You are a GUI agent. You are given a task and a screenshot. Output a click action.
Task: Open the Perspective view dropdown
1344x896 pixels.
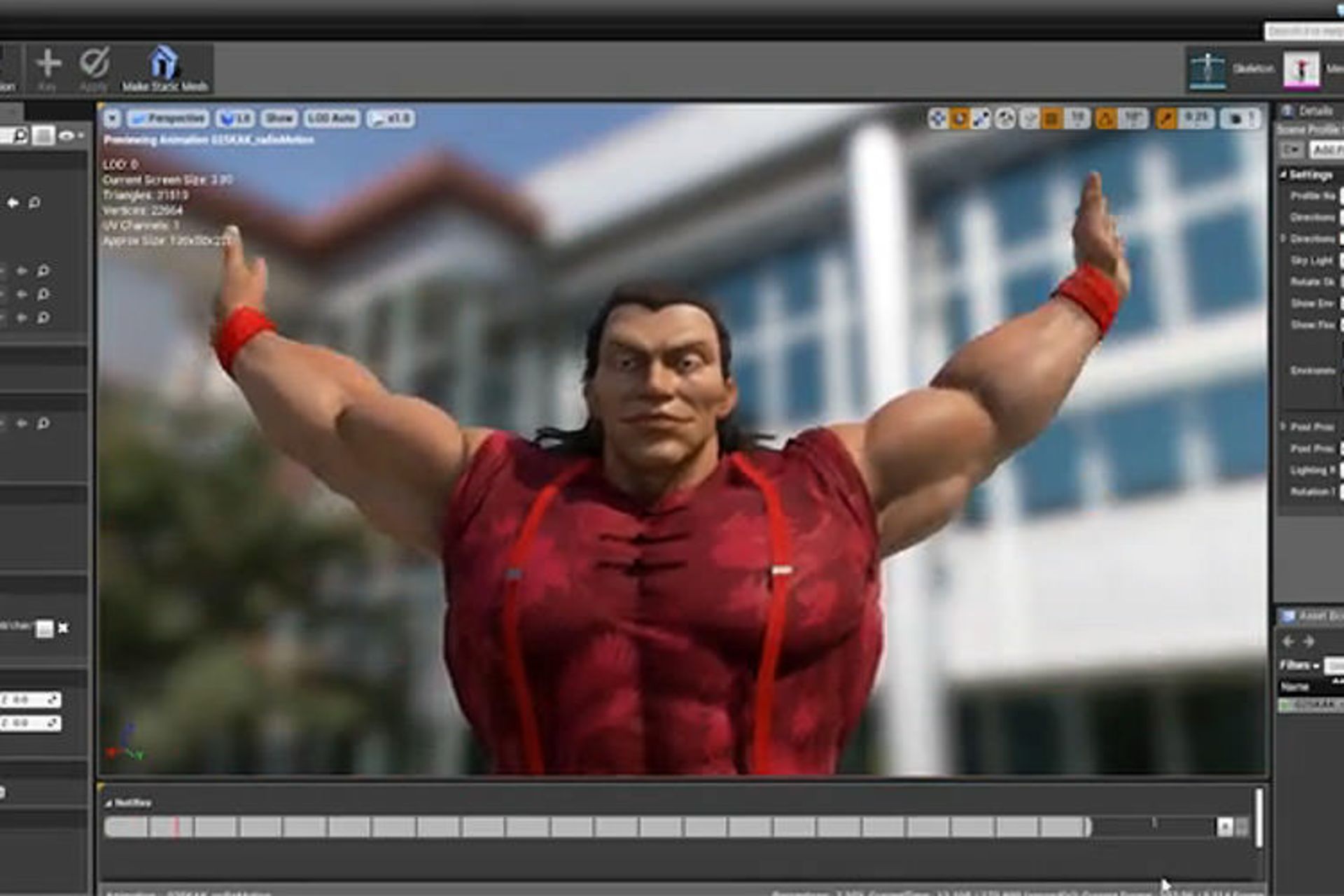168,118
